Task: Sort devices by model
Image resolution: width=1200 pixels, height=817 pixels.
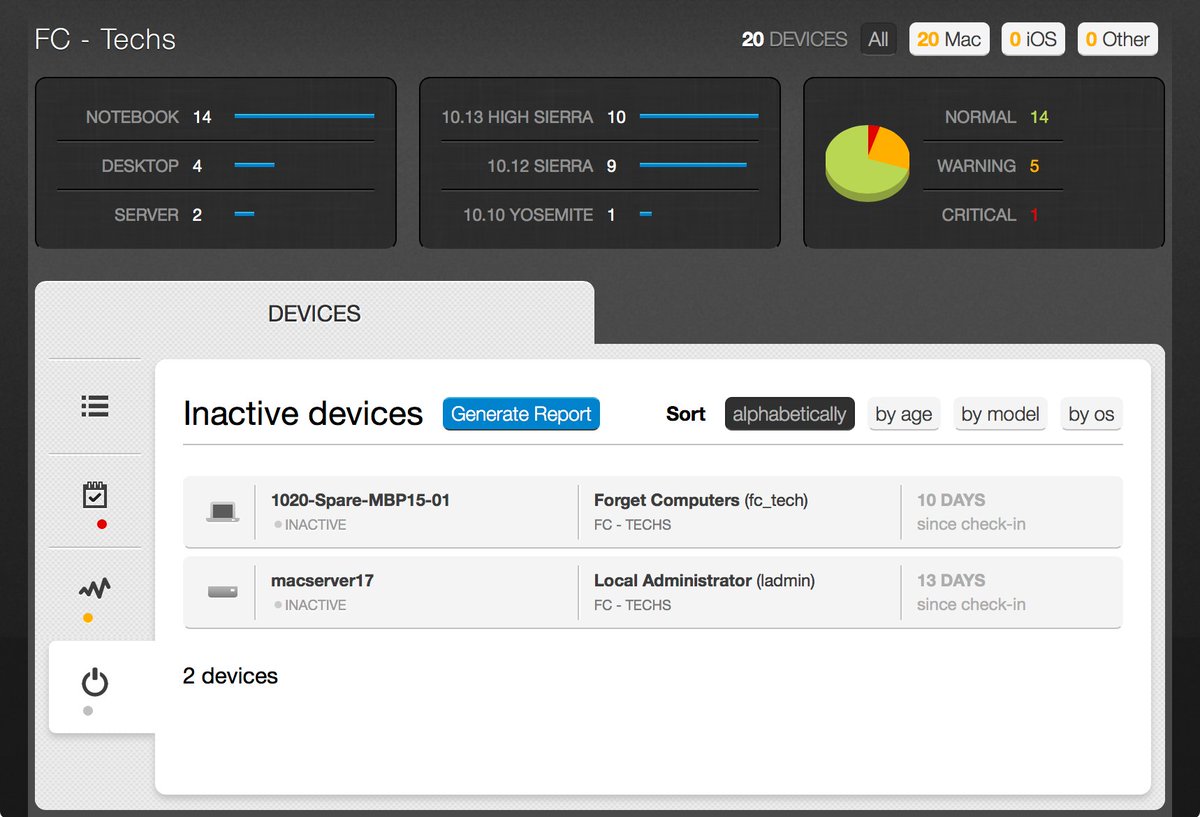Action: click(1000, 414)
